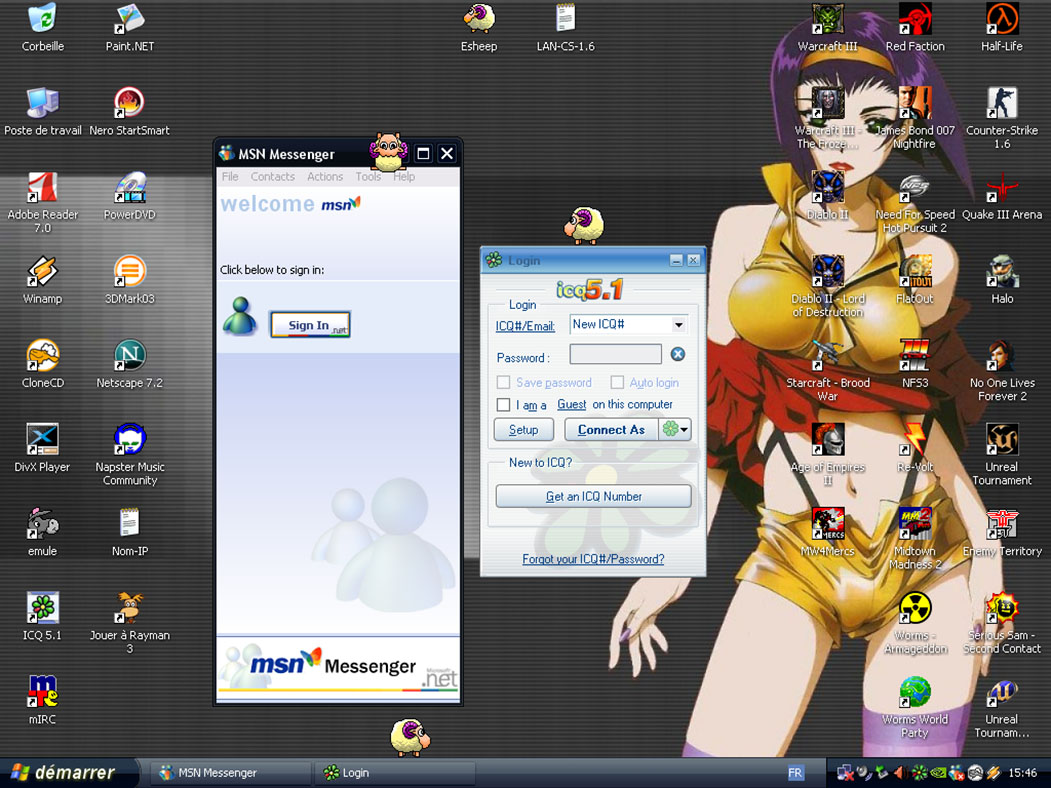Open Help menu in MSN Messenger
This screenshot has width=1051, height=788.
pos(404,176)
